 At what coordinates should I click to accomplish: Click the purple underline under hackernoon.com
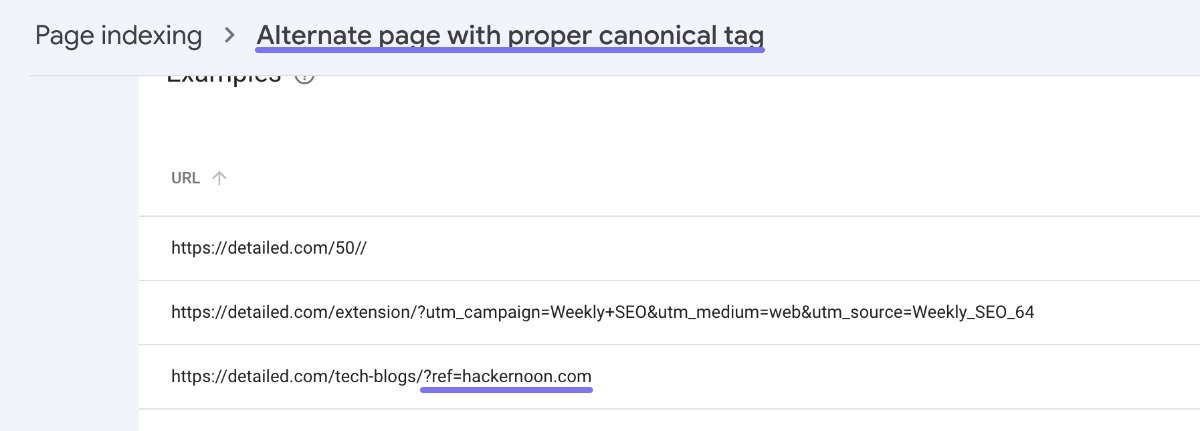(x=507, y=390)
